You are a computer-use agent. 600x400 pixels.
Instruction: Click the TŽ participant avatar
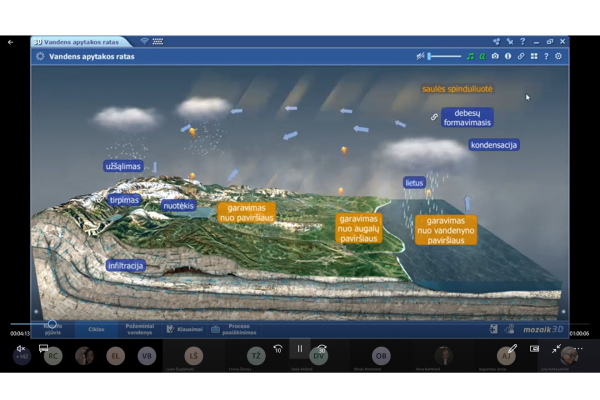[x=256, y=356]
